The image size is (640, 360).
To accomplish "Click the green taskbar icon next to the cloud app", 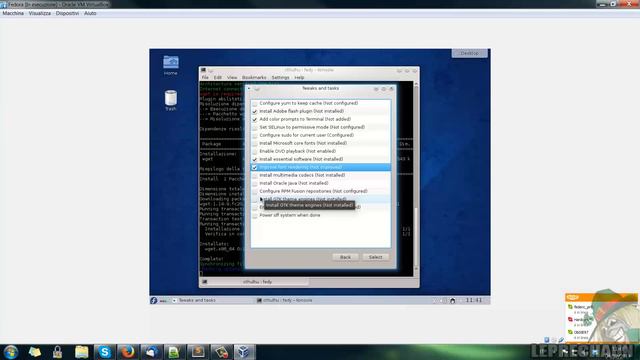I will click(x=174, y=352).
